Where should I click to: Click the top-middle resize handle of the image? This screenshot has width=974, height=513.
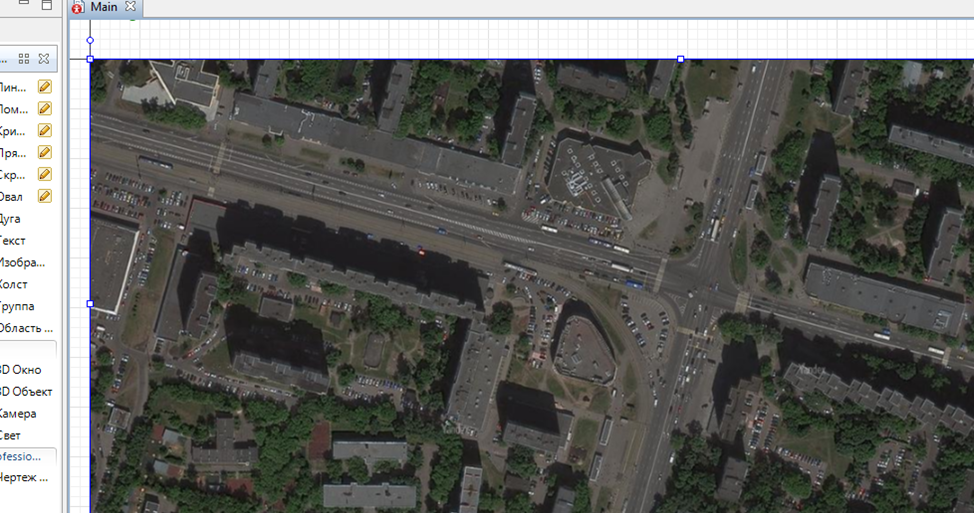681,59
